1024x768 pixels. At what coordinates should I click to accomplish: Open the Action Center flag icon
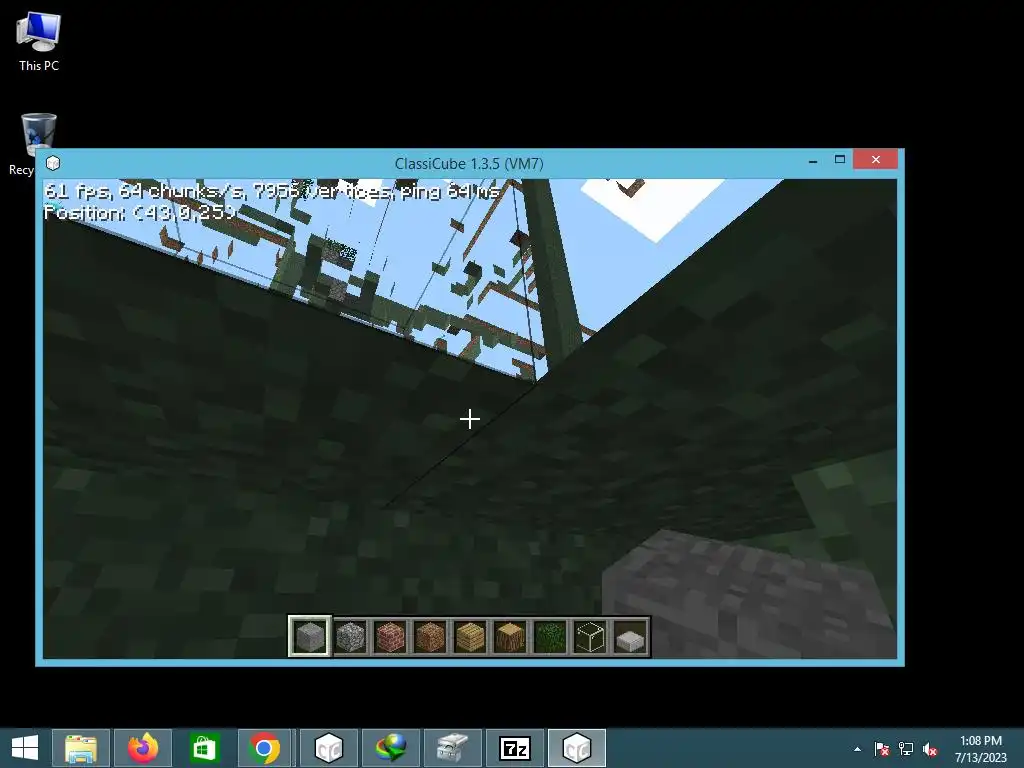882,749
